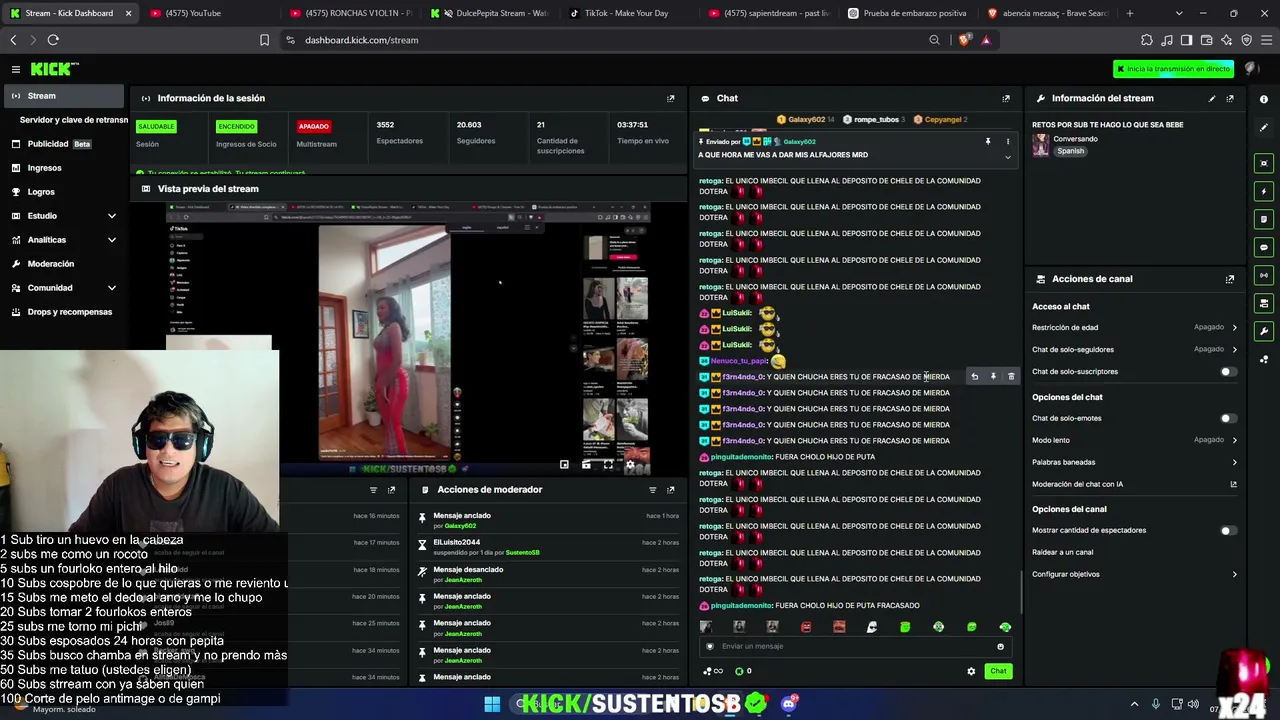The image size is (1280, 720).
Task: Open Moderación del chat con IA external link
Action: pos(1233,484)
